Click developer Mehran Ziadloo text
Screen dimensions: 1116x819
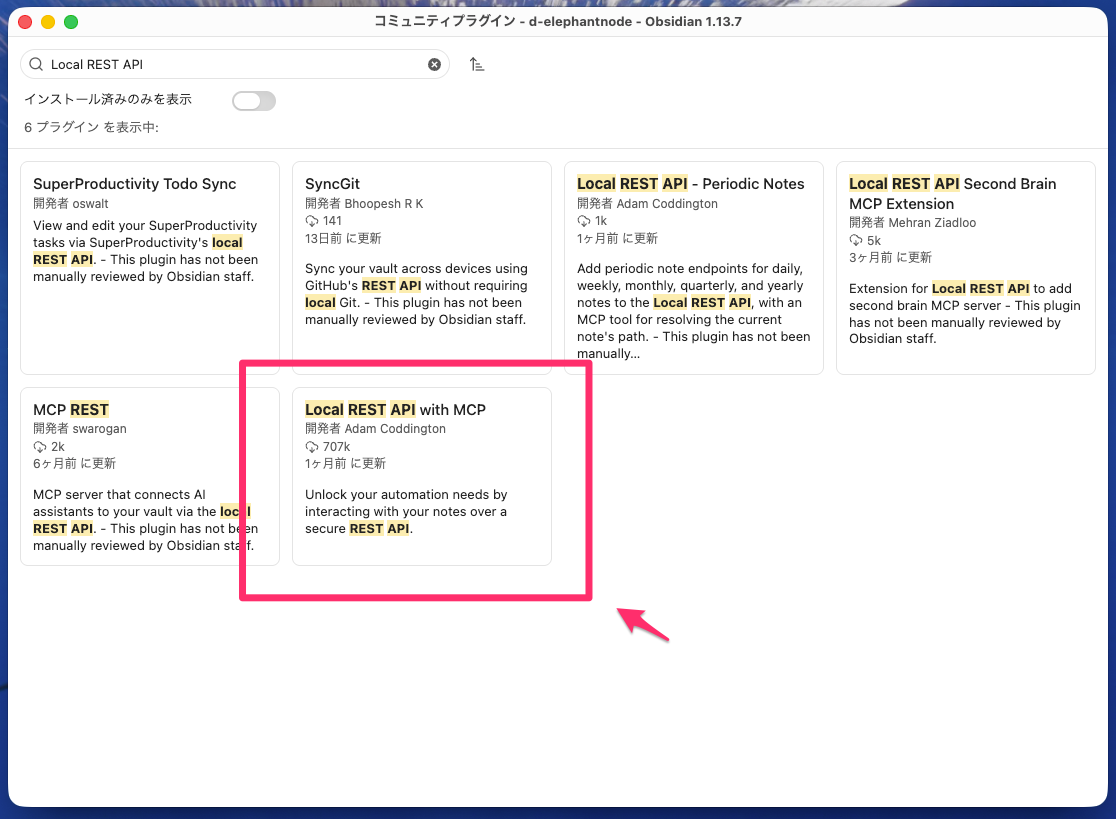coord(932,223)
